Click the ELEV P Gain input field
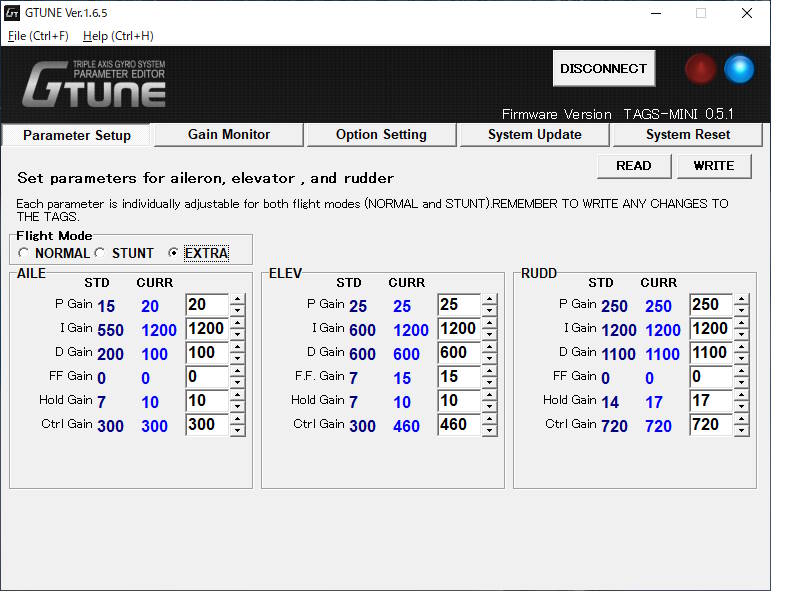Screen dimensions: 800x600 point(459,305)
